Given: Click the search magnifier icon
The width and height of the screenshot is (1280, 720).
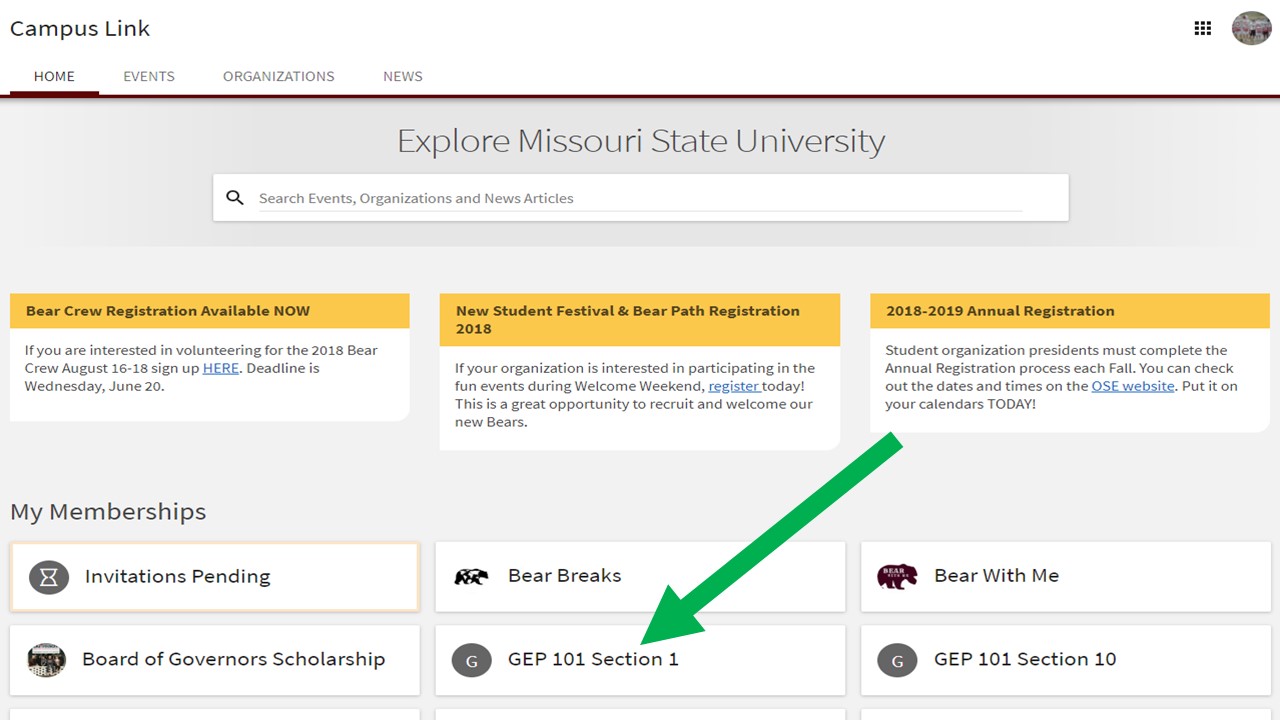Looking at the screenshot, I should [x=235, y=198].
